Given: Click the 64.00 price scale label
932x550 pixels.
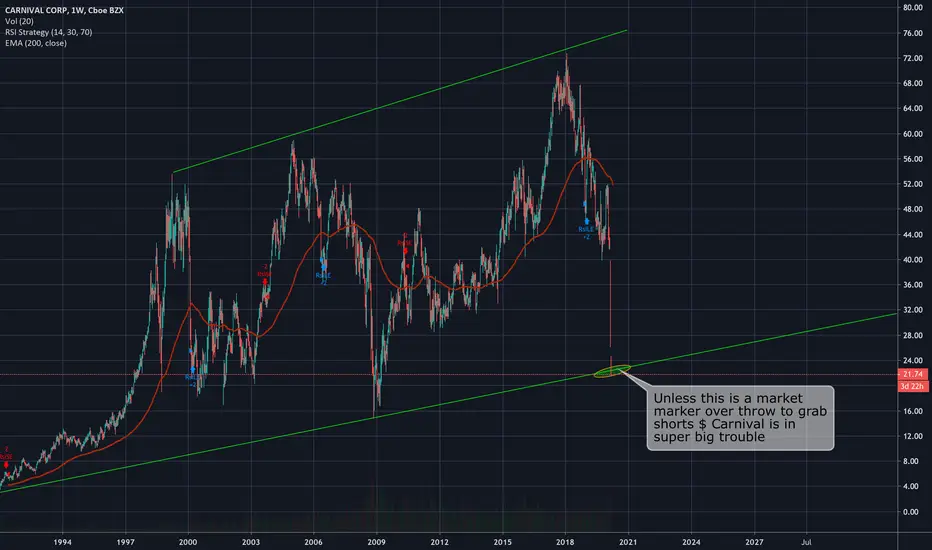Looking at the screenshot, I should click(913, 109).
